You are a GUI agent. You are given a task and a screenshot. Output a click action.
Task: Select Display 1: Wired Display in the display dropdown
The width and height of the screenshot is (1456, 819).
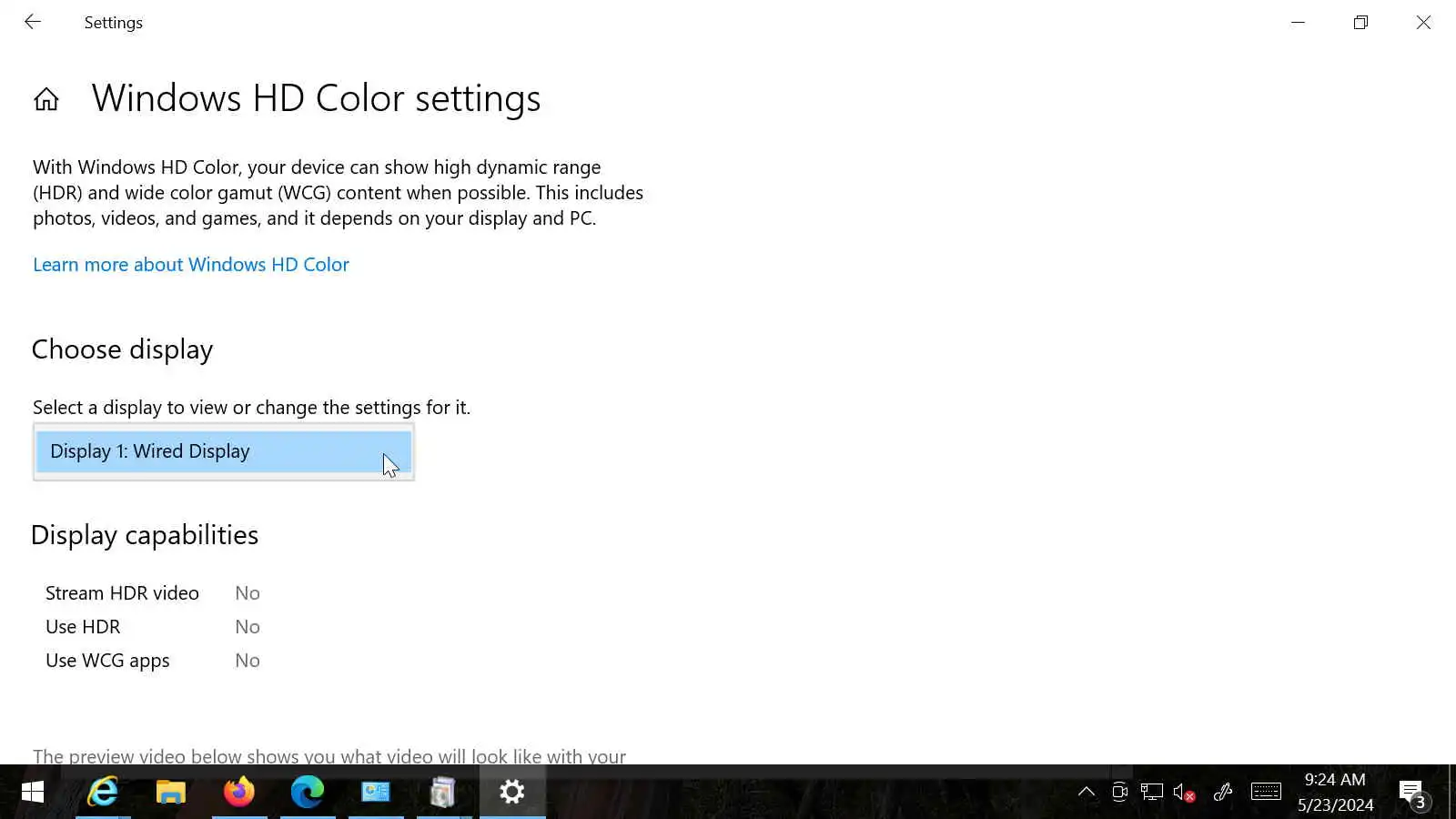click(x=224, y=451)
